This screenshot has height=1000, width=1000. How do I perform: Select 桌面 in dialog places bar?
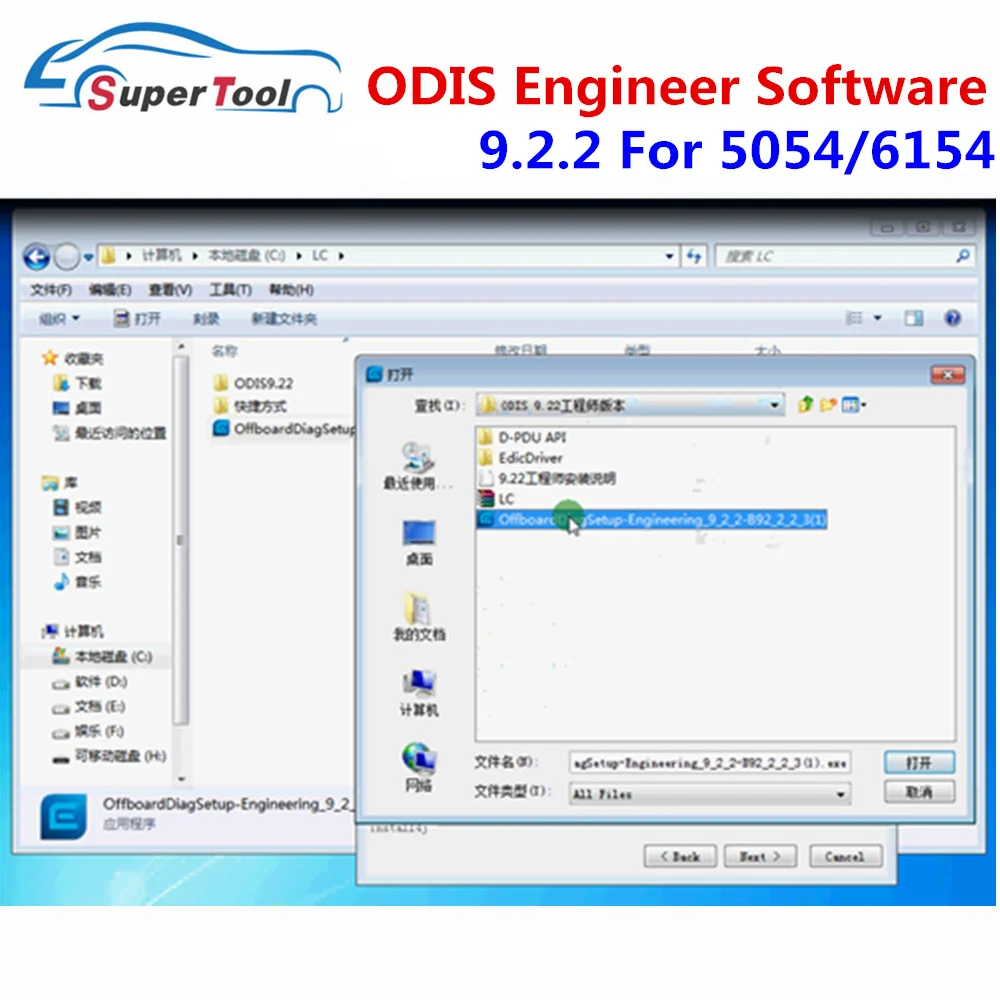pos(418,543)
